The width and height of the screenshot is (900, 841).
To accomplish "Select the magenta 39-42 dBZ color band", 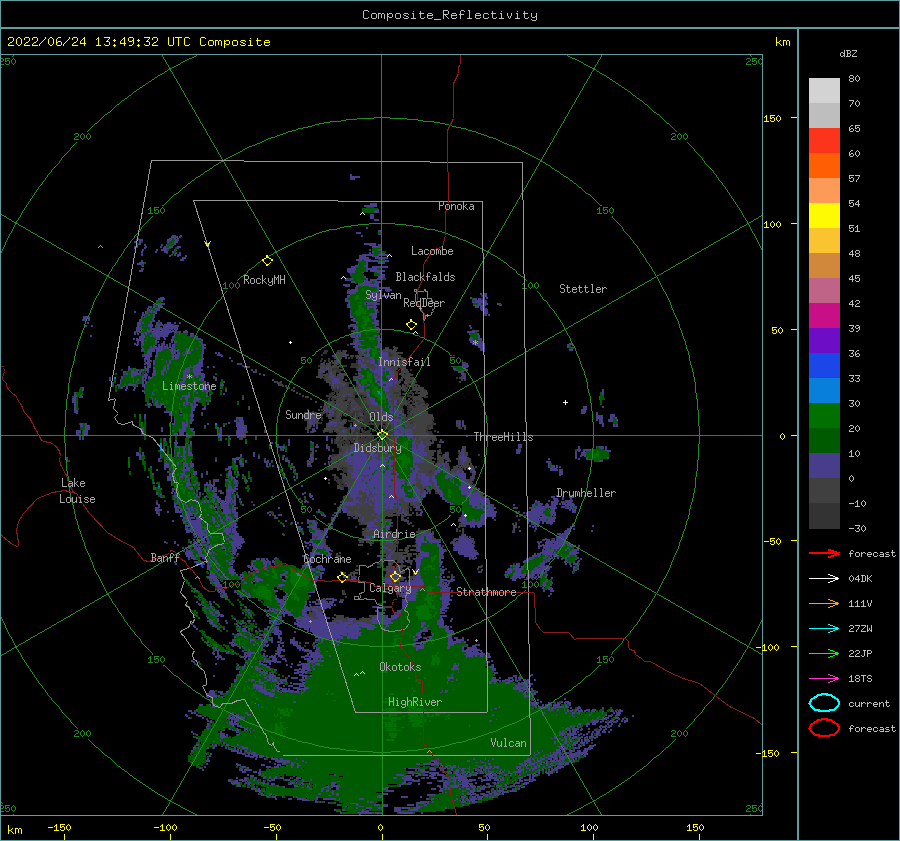I will click(824, 316).
